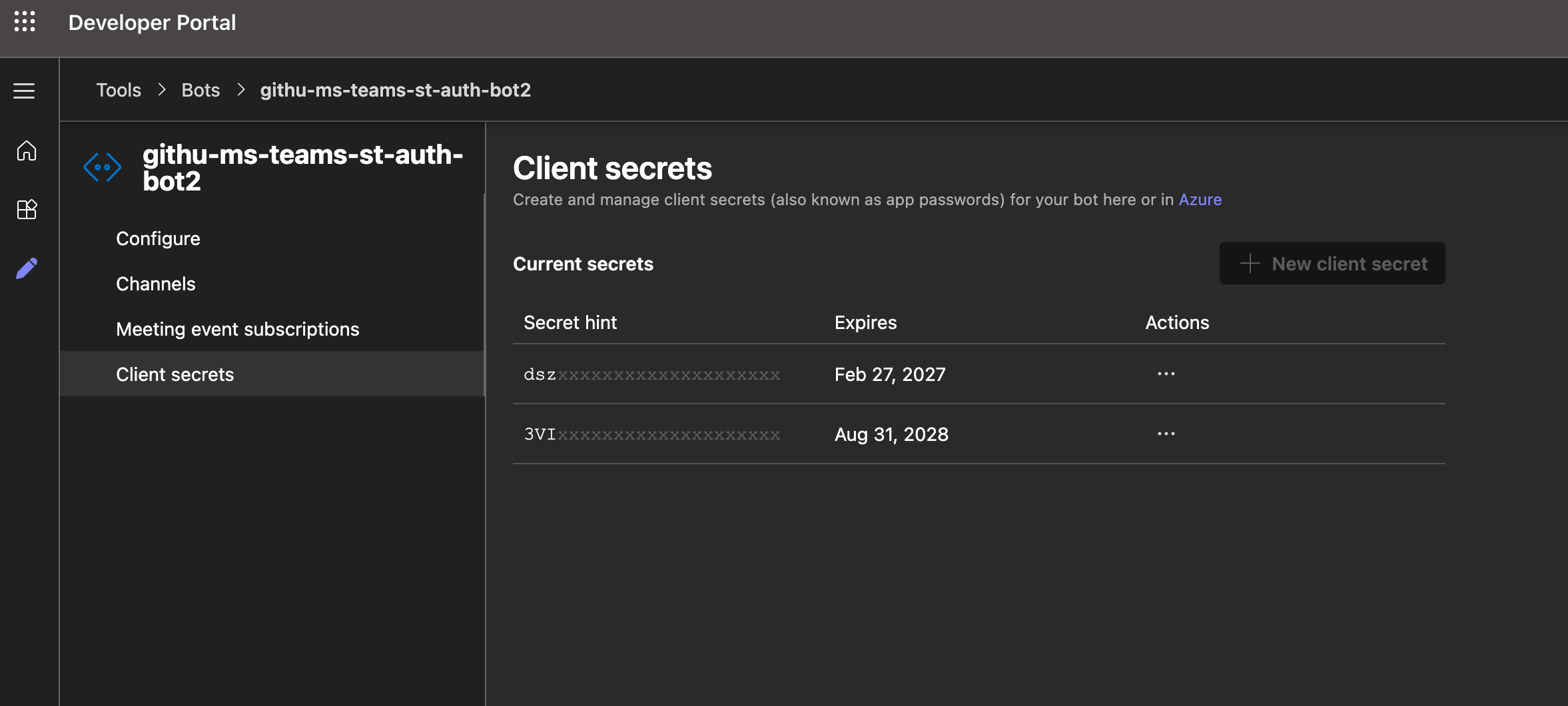Follow the Azure link
Screen dimensions: 1568x706
click(1200, 200)
